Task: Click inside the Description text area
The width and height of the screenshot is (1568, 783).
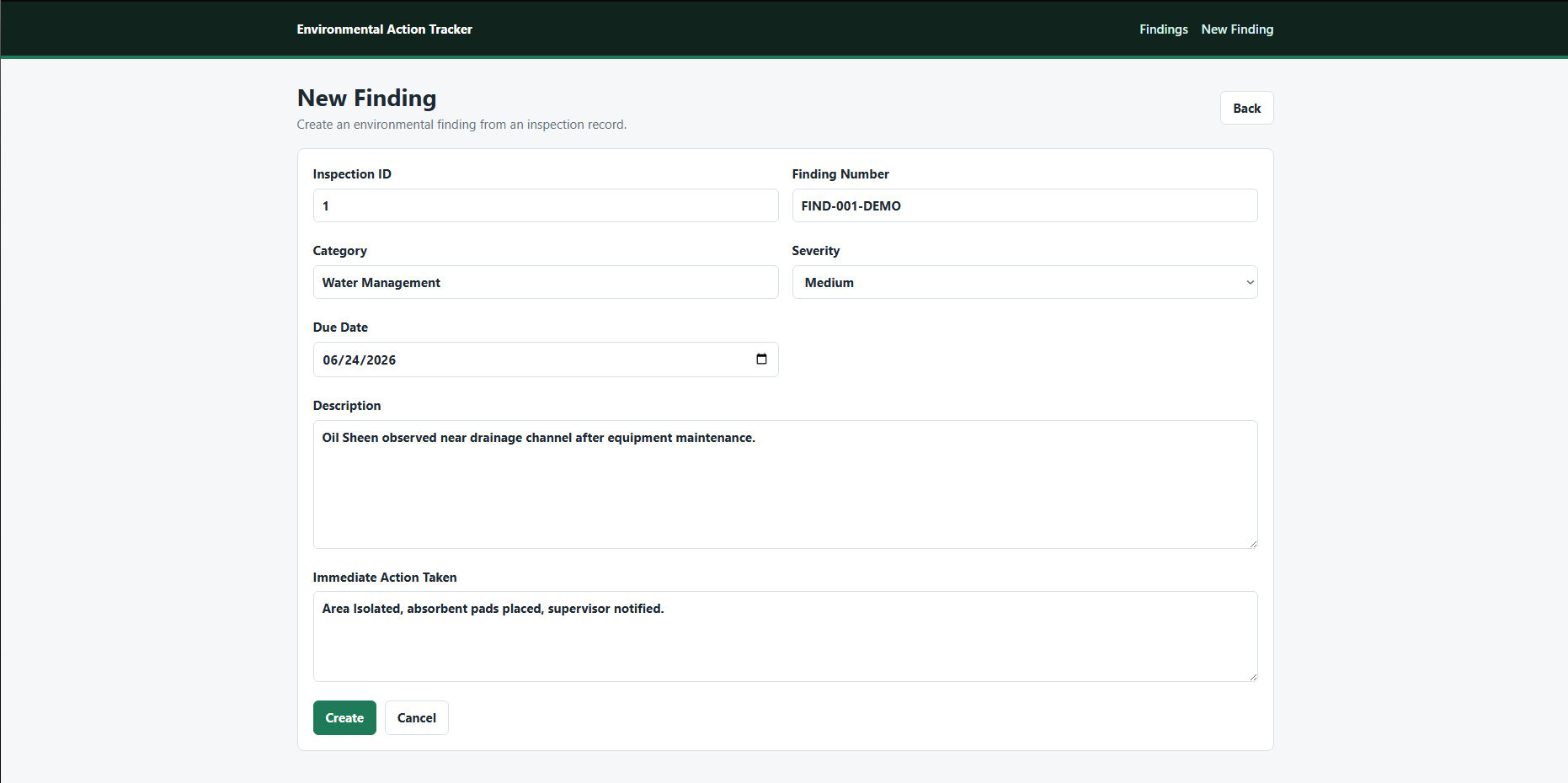Action: coord(785,485)
